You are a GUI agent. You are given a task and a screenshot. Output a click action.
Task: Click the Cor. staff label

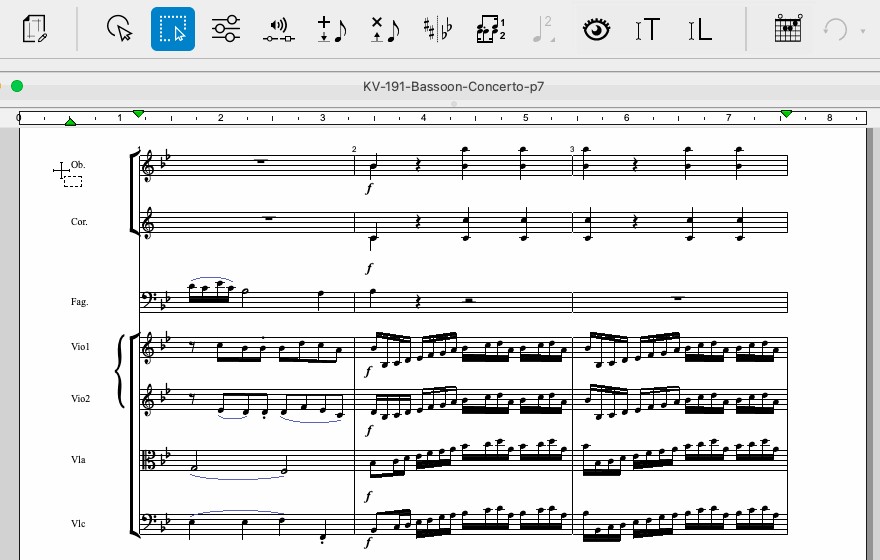79,222
